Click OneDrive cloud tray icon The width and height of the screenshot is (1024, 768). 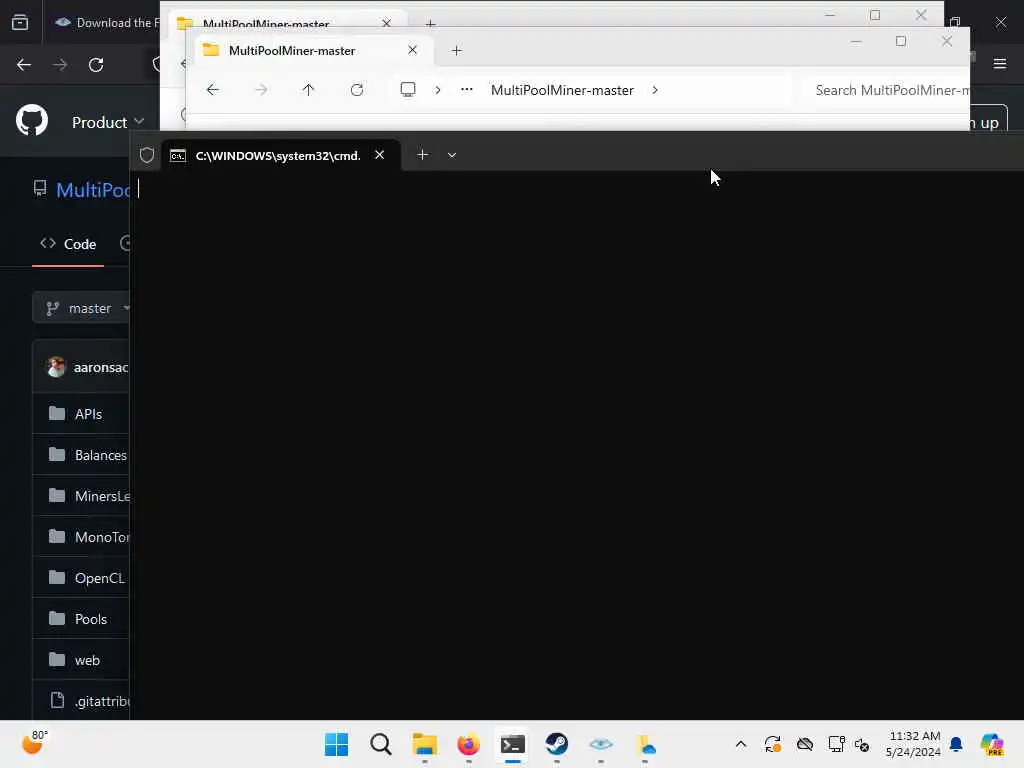point(805,744)
